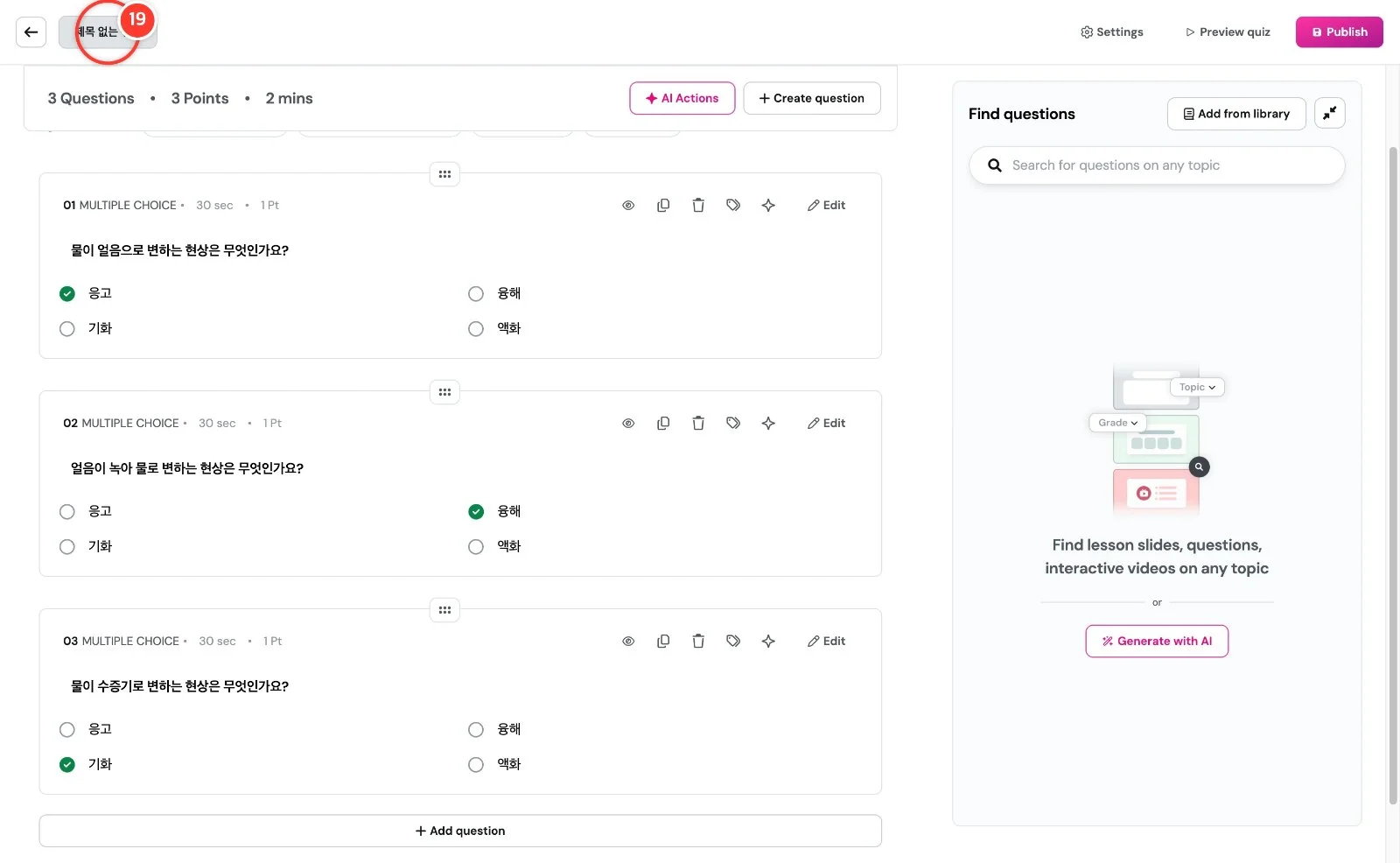Edit question 02
The height and width of the screenshot is (863, 1400).
826,424
